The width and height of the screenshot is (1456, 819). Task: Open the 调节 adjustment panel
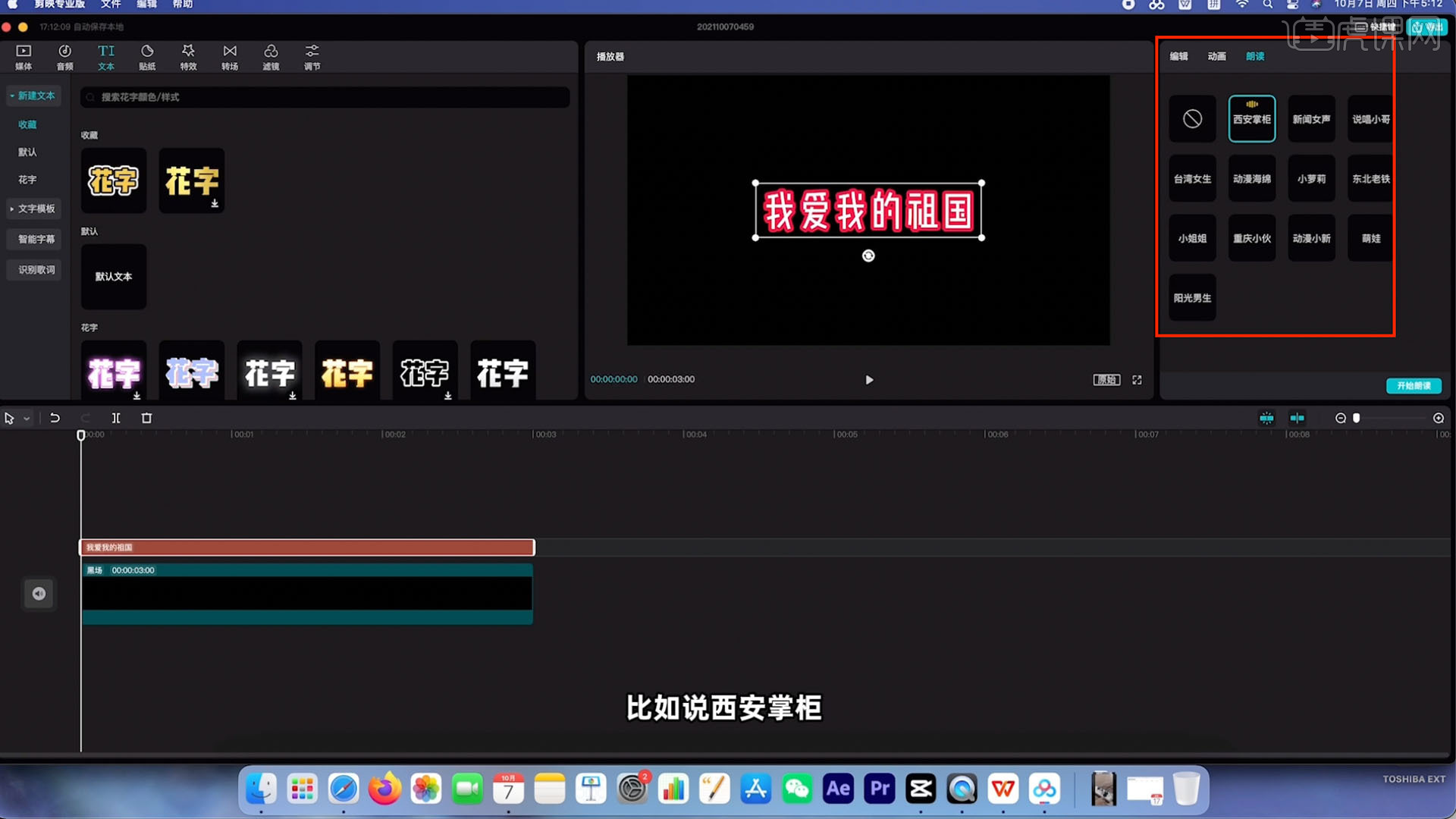click(x=312, y=57)
